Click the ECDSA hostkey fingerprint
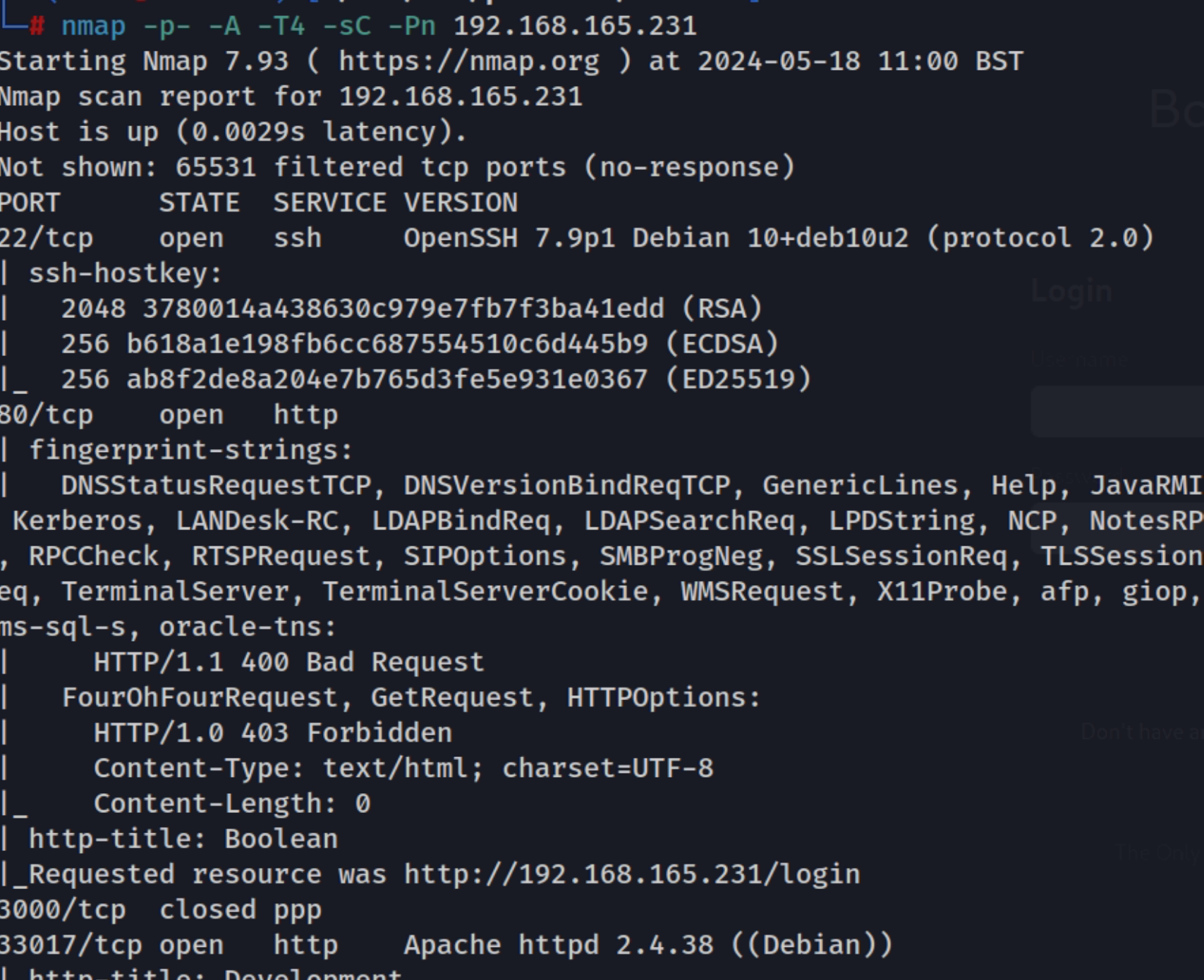 coord(387,344)
